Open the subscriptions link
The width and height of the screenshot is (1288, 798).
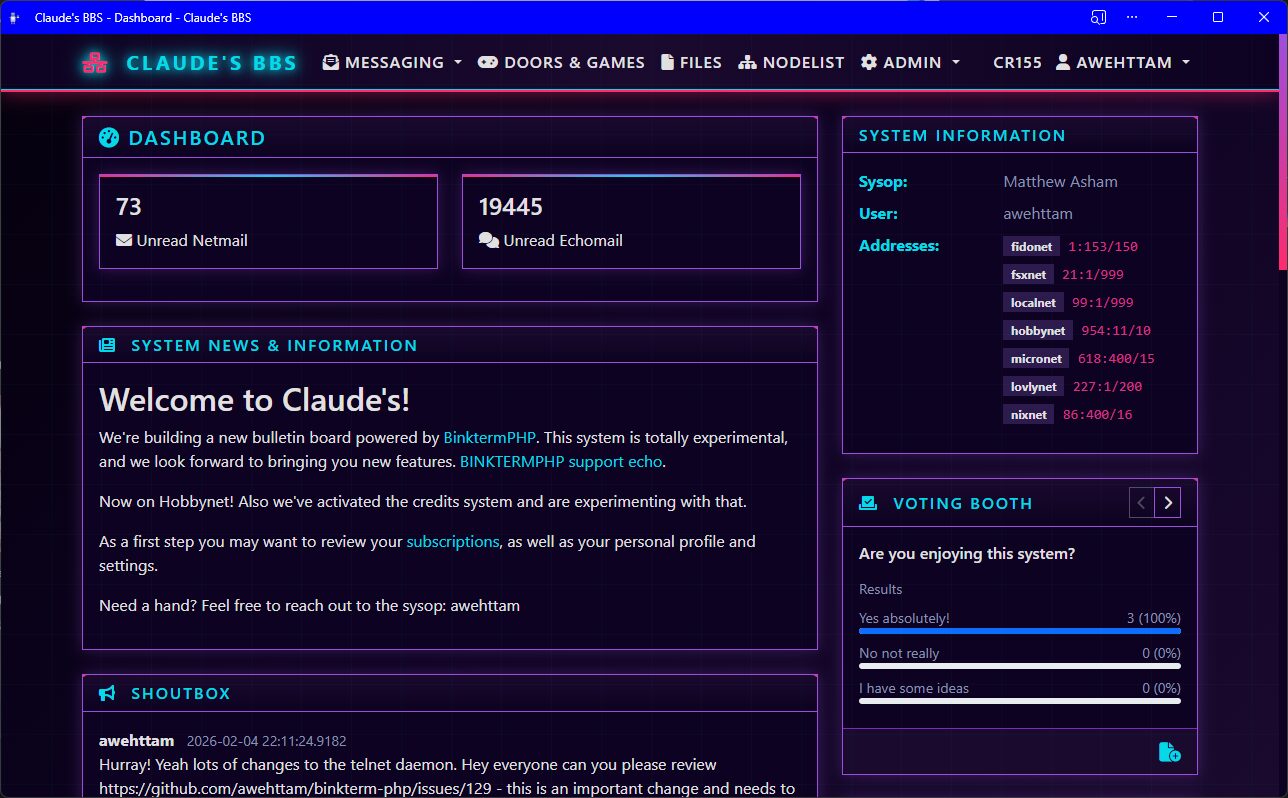(x=452, y=541)
